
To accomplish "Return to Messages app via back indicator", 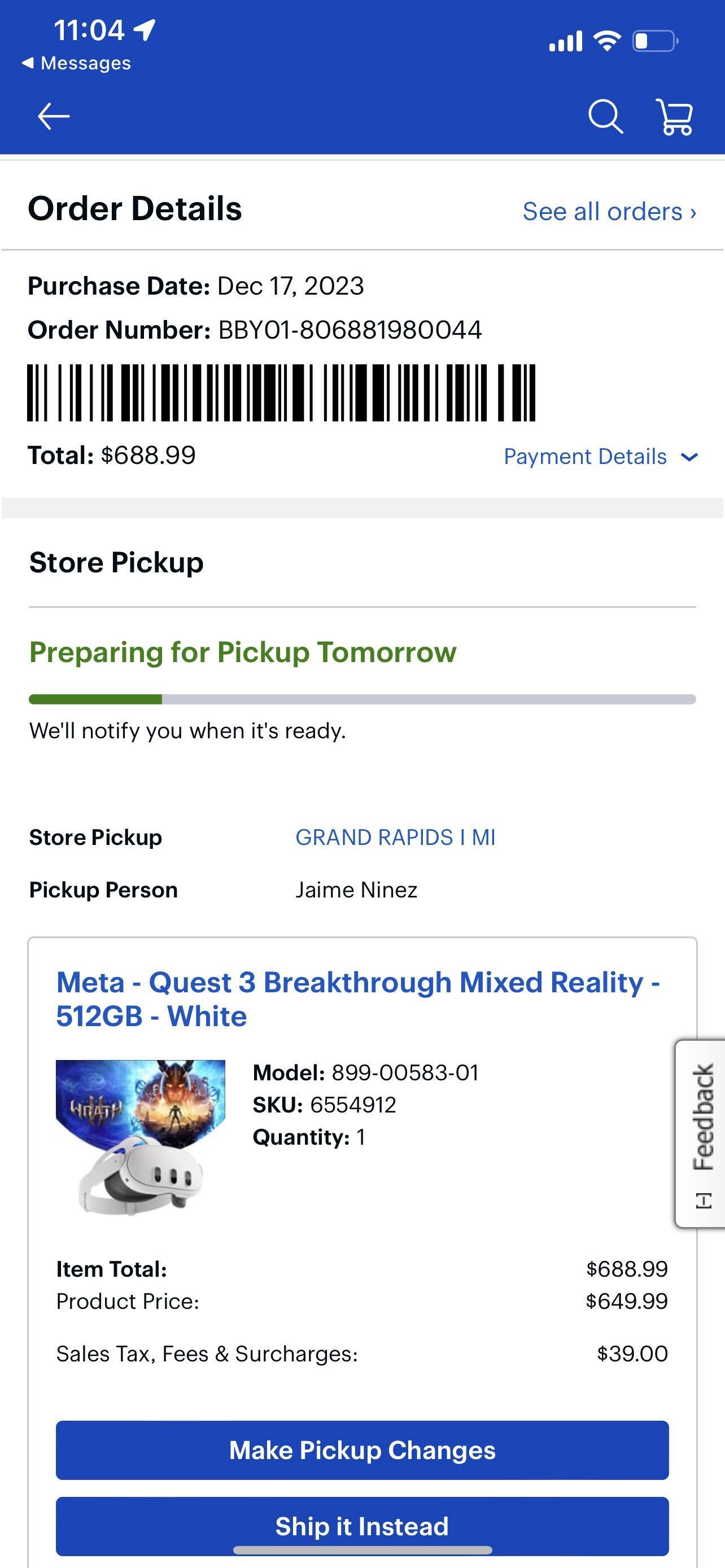I will (x=76, y=63).
